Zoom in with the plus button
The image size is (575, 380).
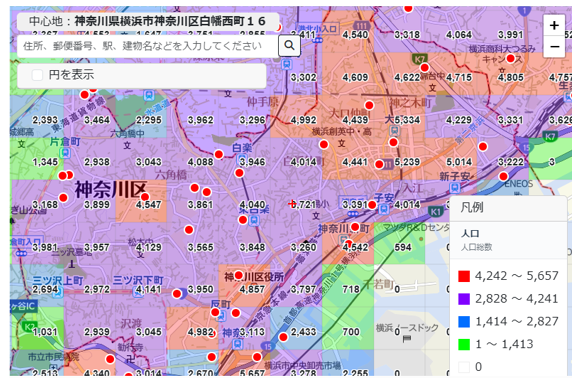coord(554,25)
